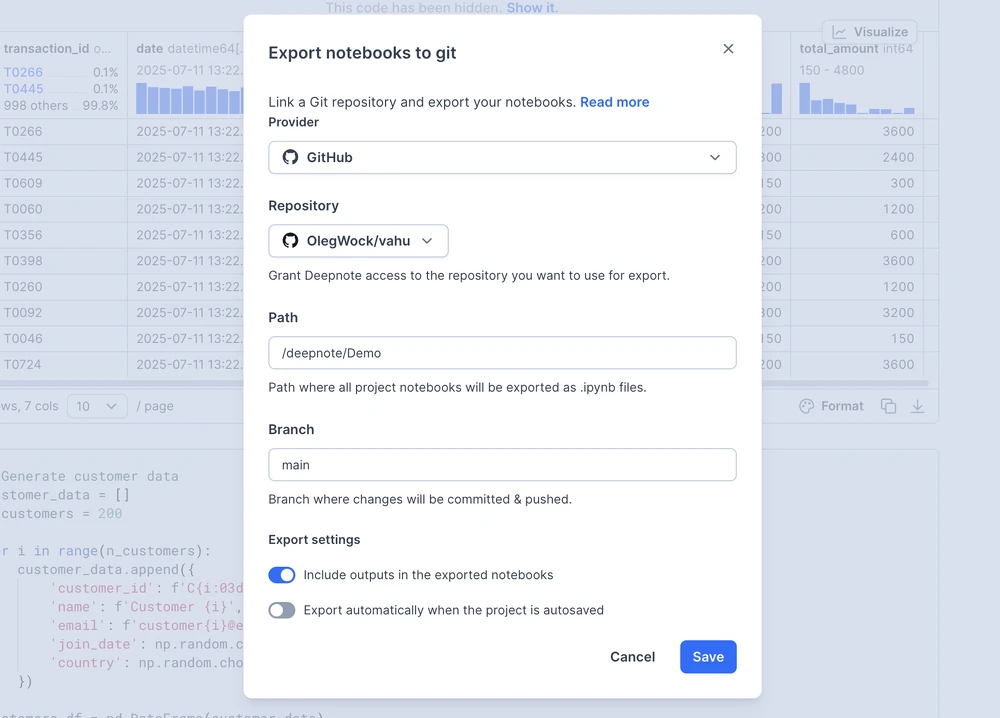Toggle Include outputs in the exported notebooks
Image resolution: width=1000 pixels, height=718 pixels.
click(282, 575)
